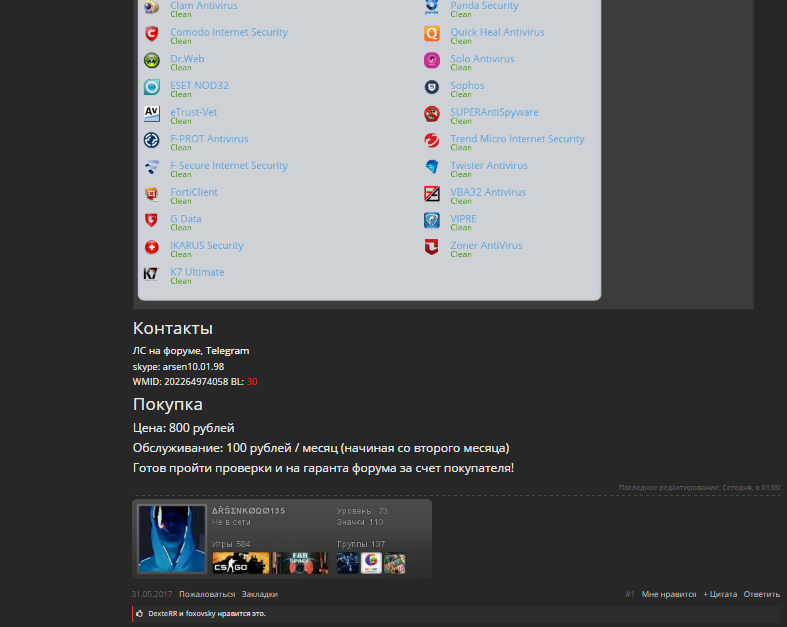This screenshot has width=787, height=627.
Task: Open the Telegram contact link
Action: point(227,351)
